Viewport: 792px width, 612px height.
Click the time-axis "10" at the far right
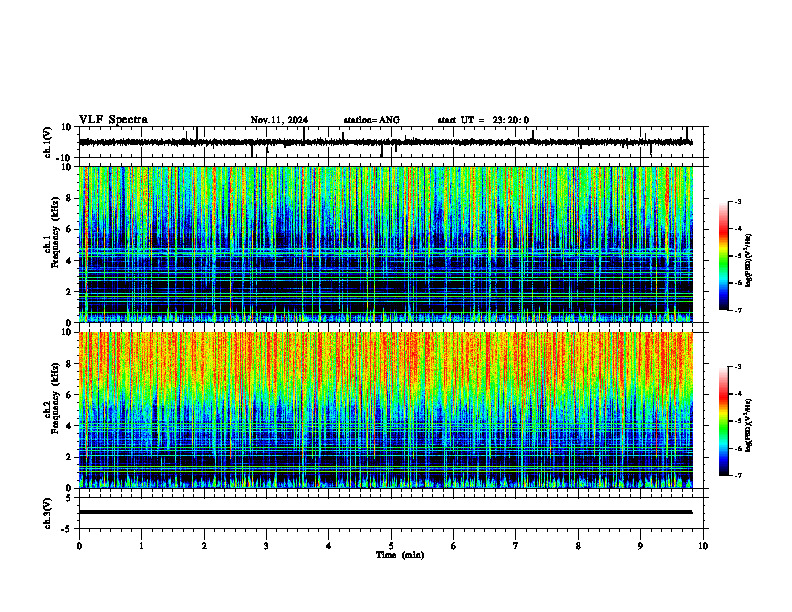click(703, 546)
